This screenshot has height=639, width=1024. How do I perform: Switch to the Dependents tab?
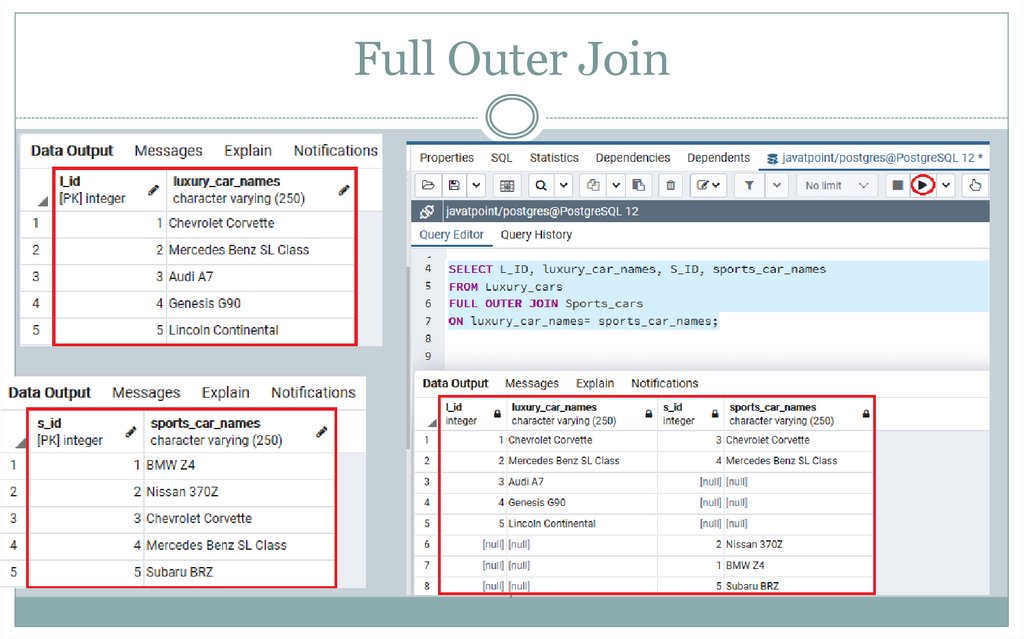tap(718, 158)
